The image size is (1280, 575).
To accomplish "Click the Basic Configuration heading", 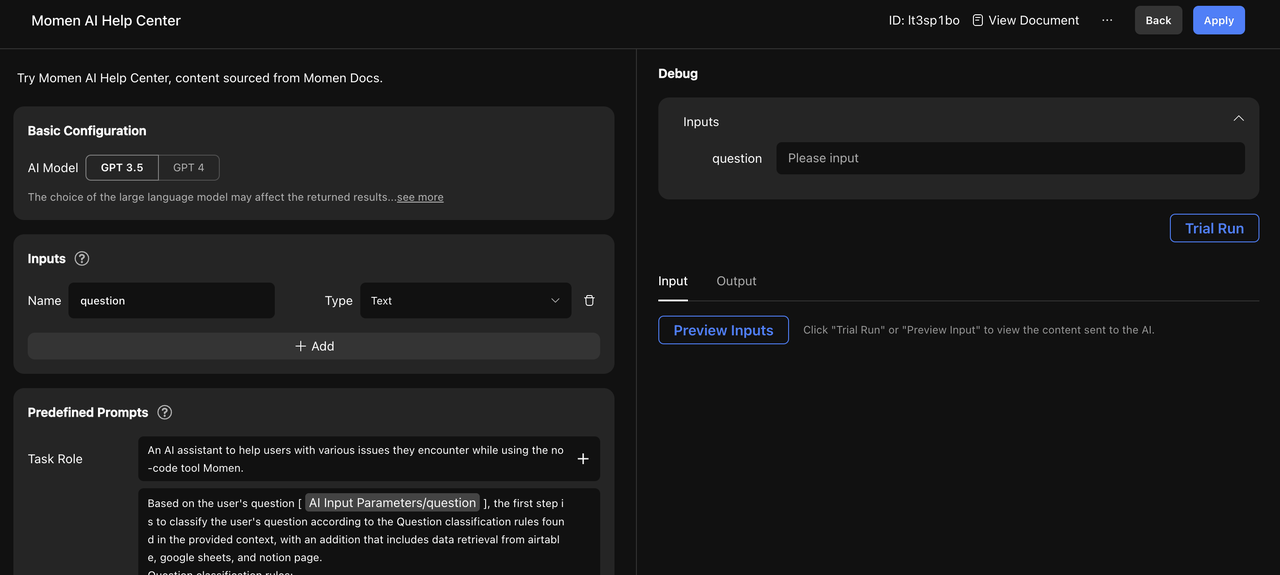I will [87, 131].
